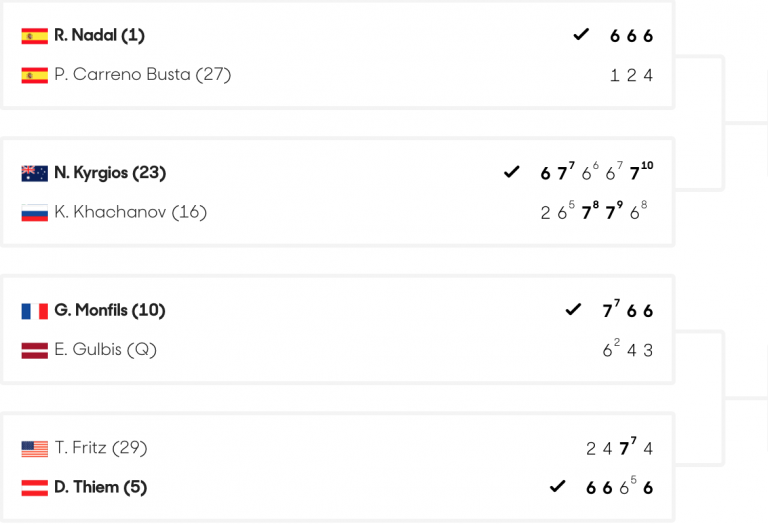This screenshot has height=524, width=768.
Task: Click the USA flag beside T. Fritz
Action: 35,449
